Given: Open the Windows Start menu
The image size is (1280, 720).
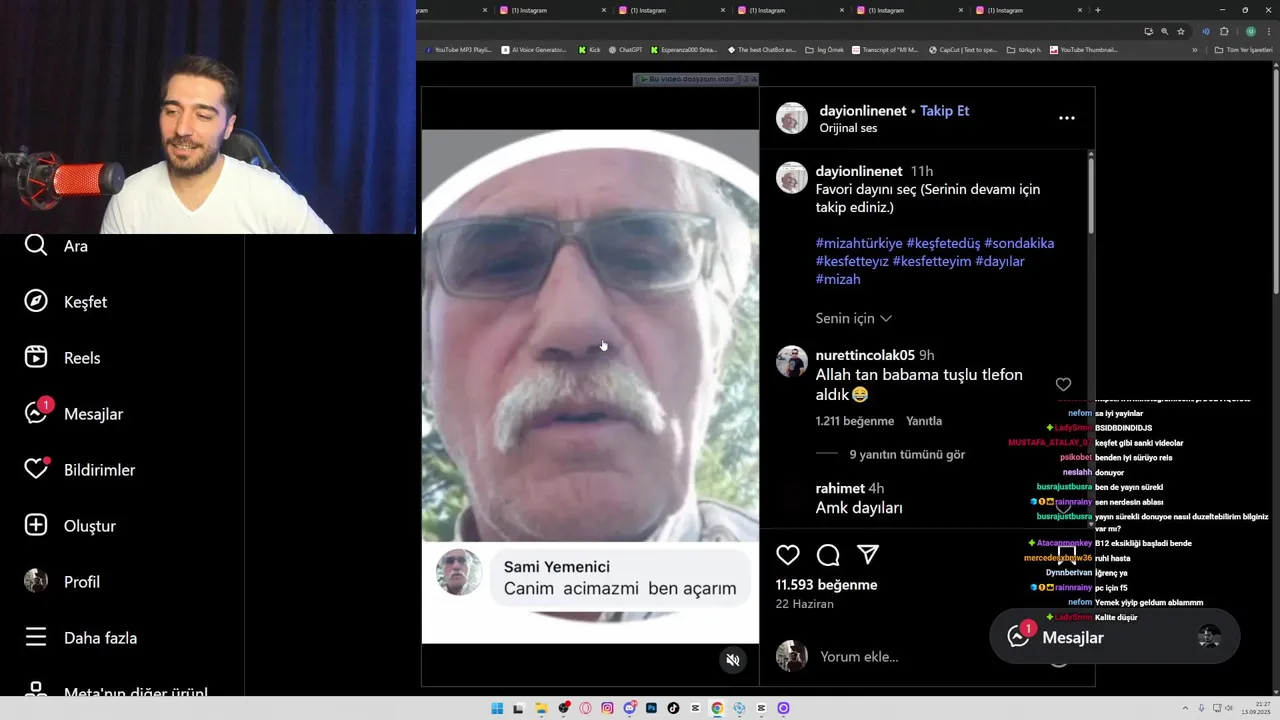Looking at the screenshot, I should [x=497, y=708].
